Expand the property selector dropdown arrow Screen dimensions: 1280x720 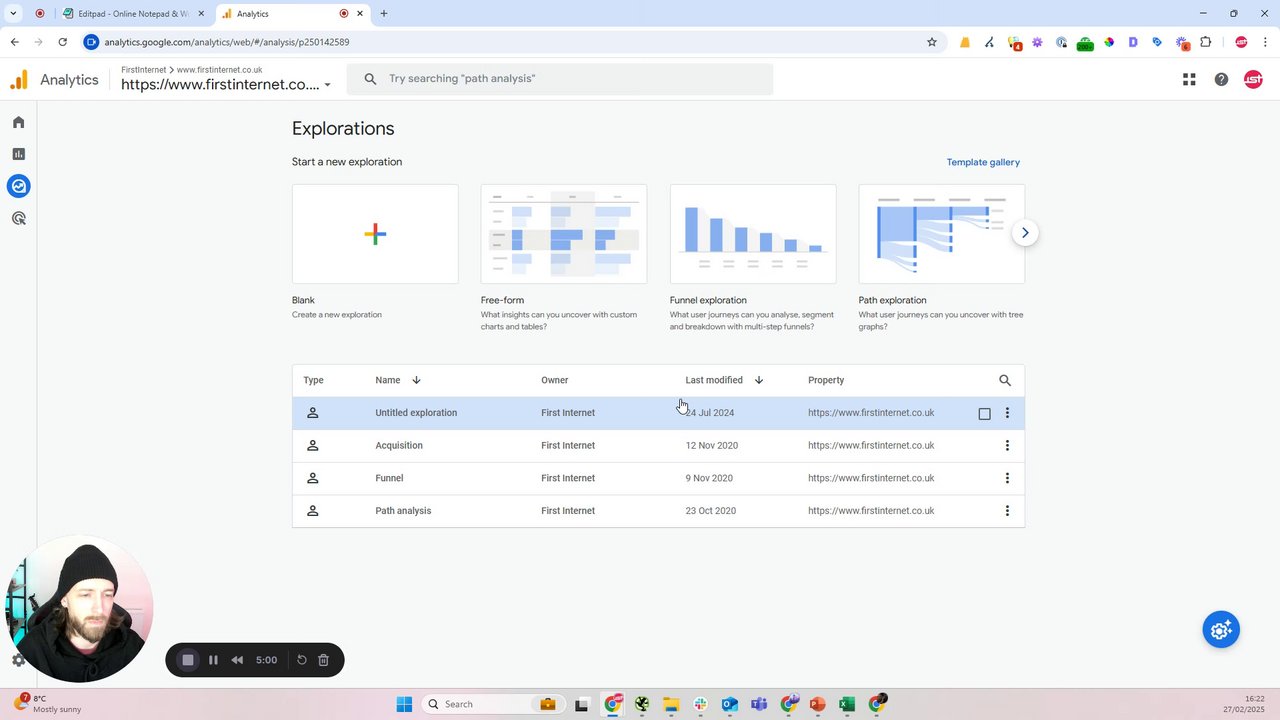coord(327,85)
